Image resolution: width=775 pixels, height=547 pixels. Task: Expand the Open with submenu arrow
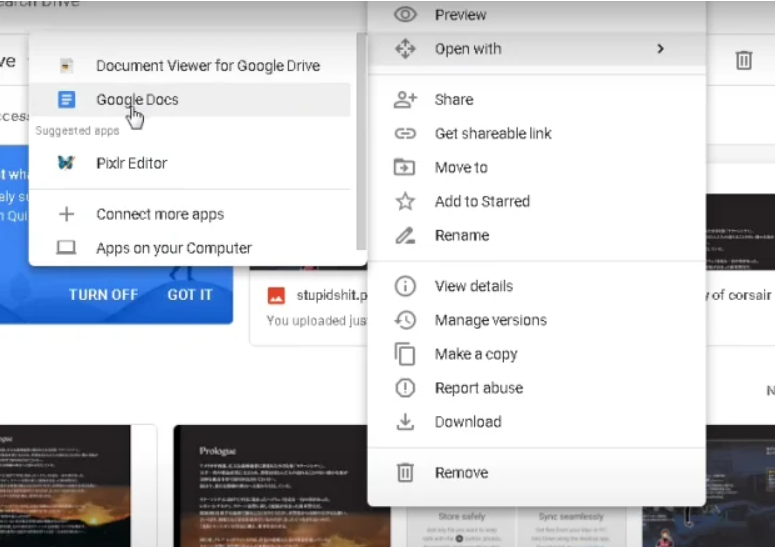pos(660,48)
